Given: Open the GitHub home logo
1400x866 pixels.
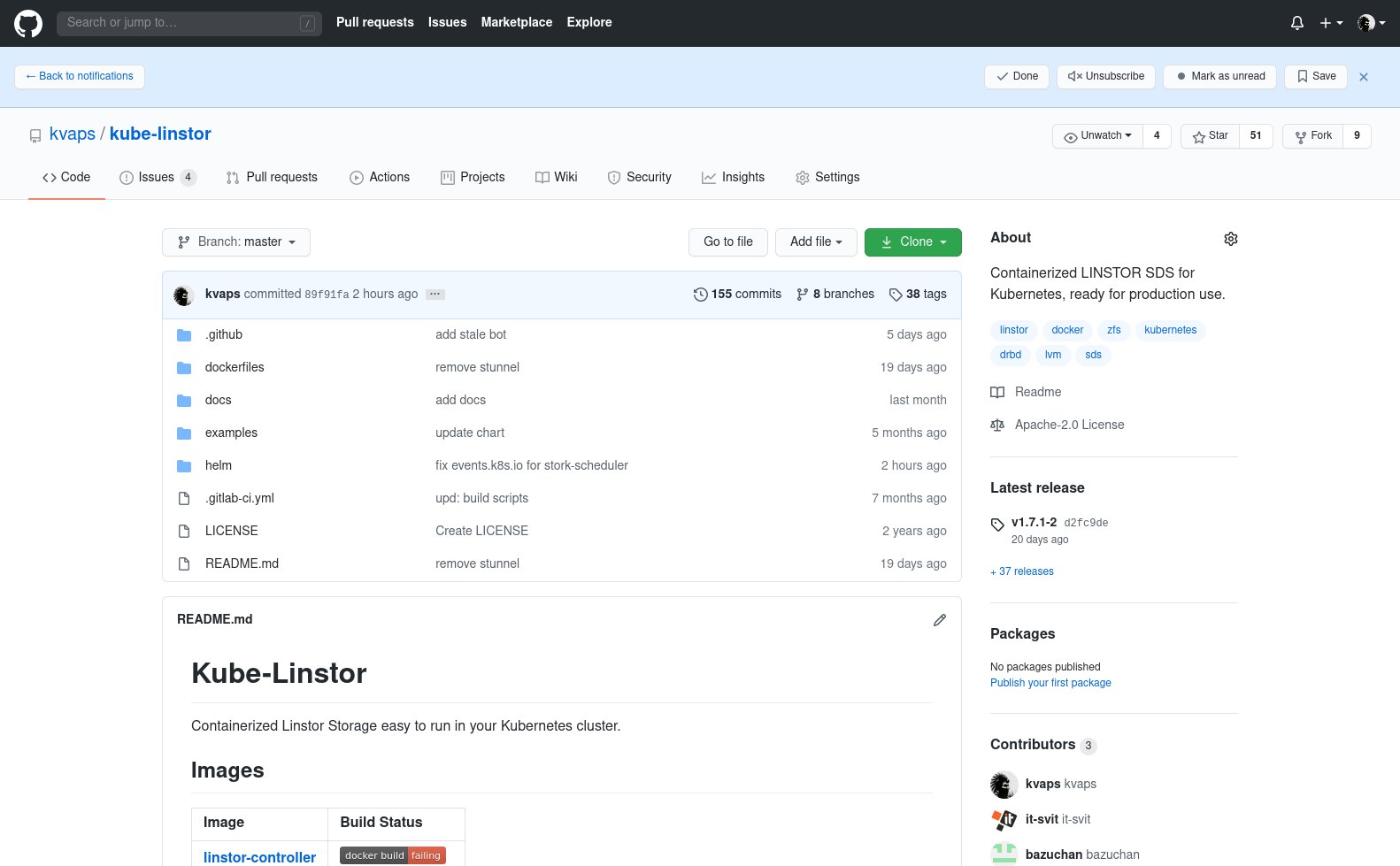Looking at the screenshot, I should point(28,23).
